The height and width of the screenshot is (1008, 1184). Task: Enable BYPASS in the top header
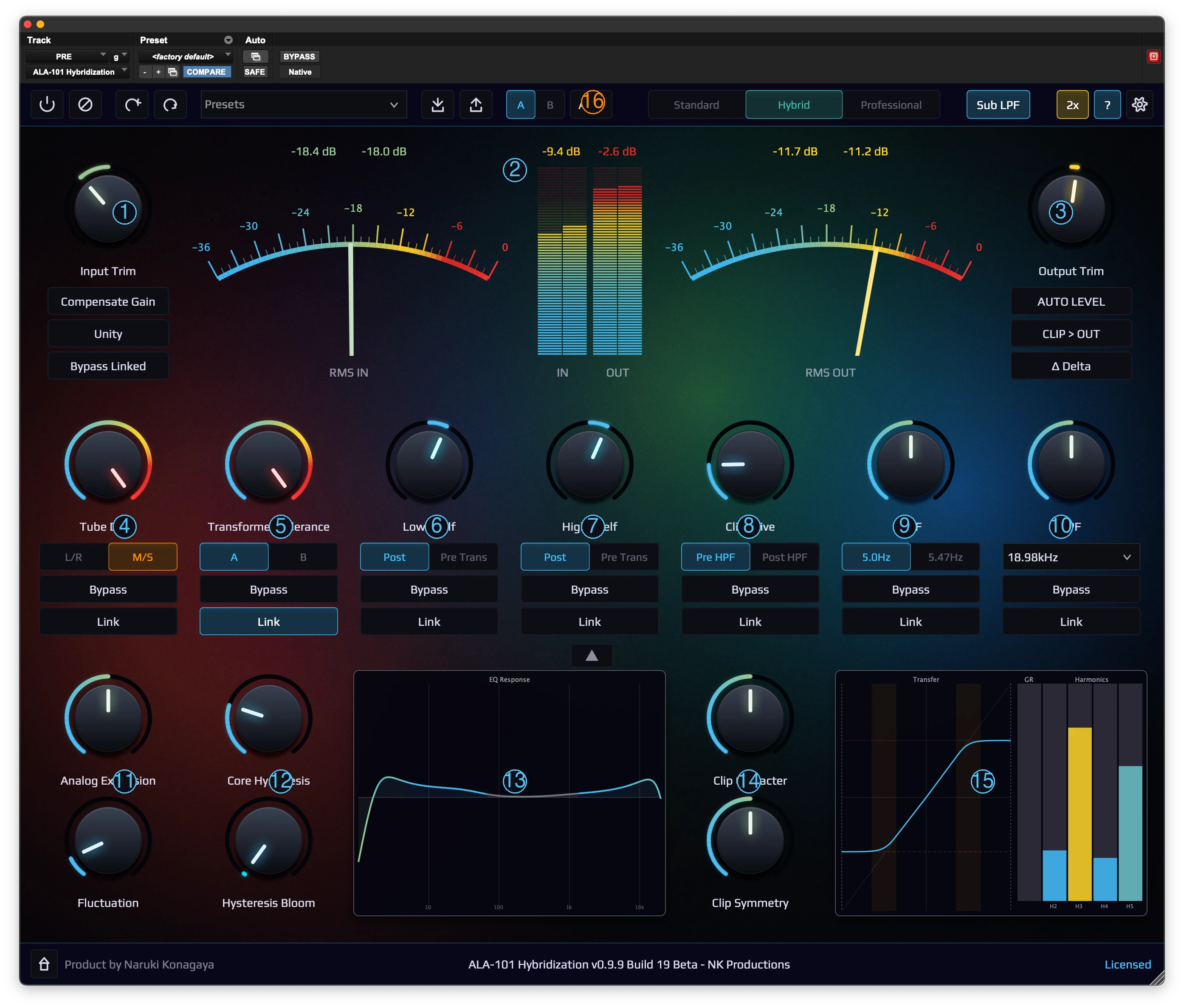(299, 56)
